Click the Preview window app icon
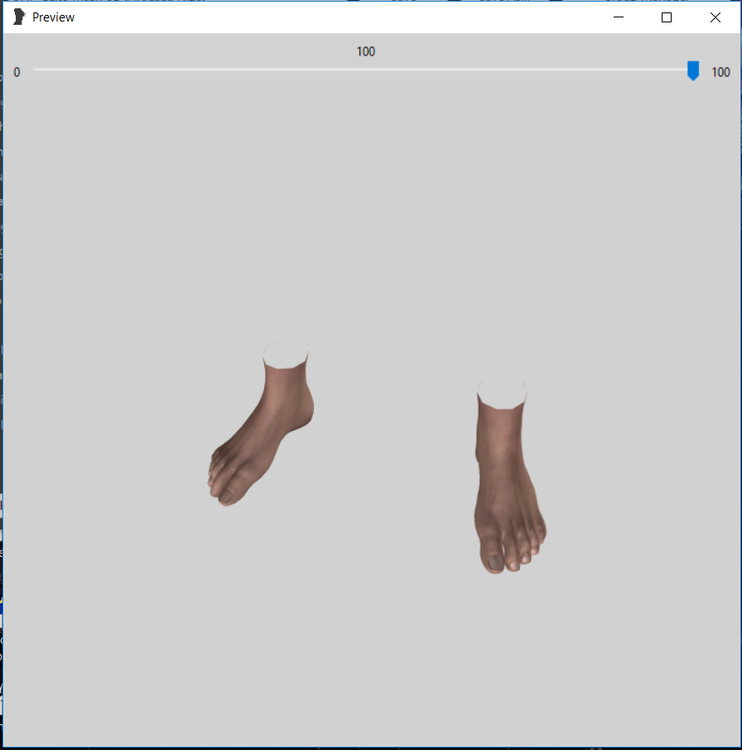The height and width of the screenshot is (750, 742). (x=19, y=17)
